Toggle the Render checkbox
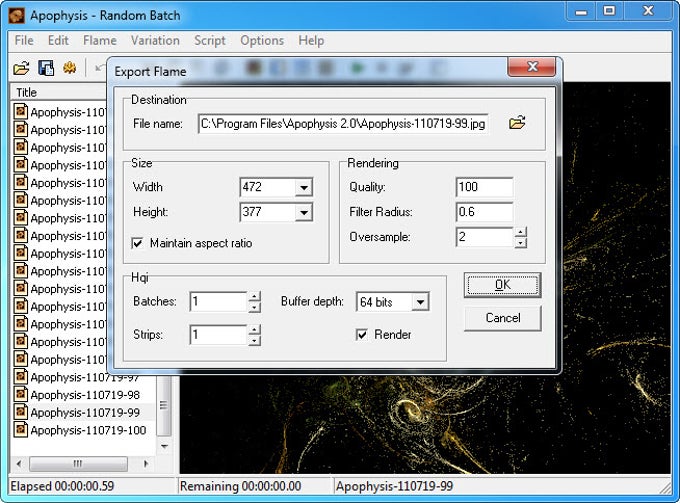Image resolution: width=680 pixels, height=503 pixels. click(x=361, y=334)
